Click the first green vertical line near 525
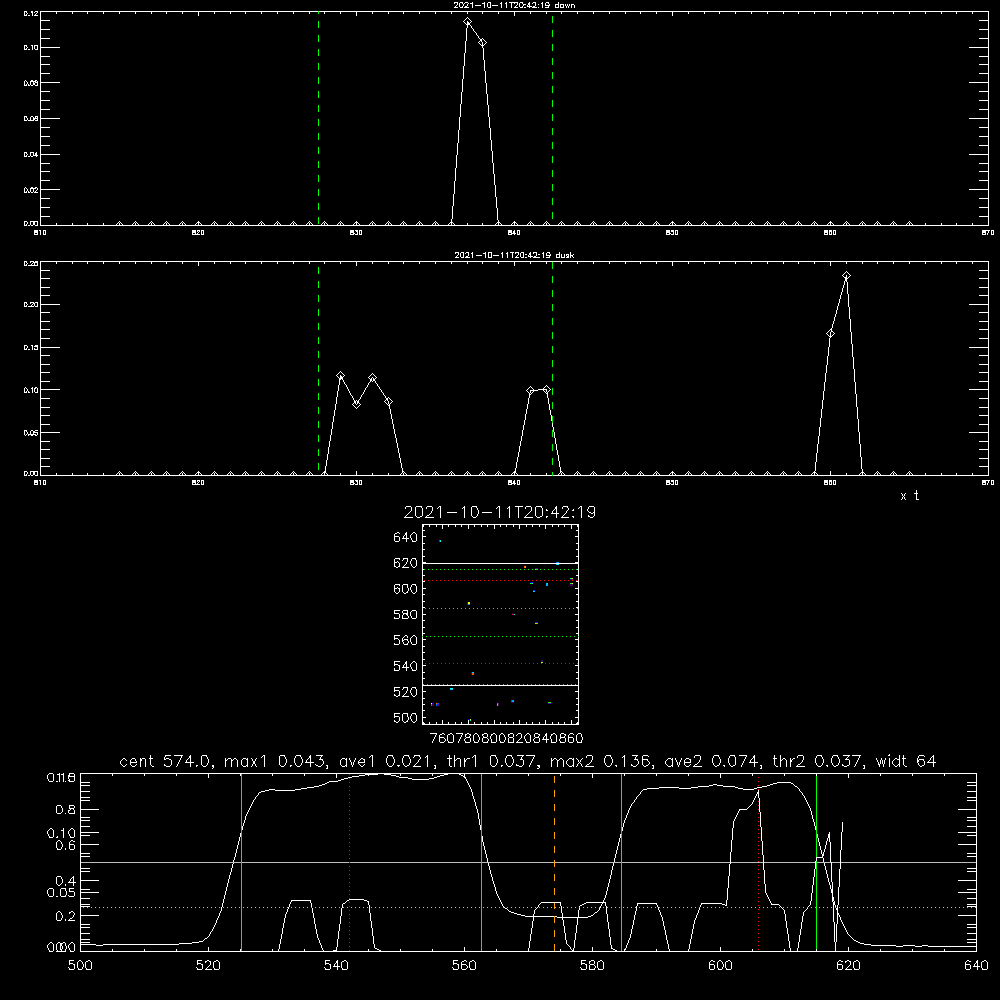The height and width of the screenshot is (1000, 1000). pyautogui.click(x=242, y=862)
